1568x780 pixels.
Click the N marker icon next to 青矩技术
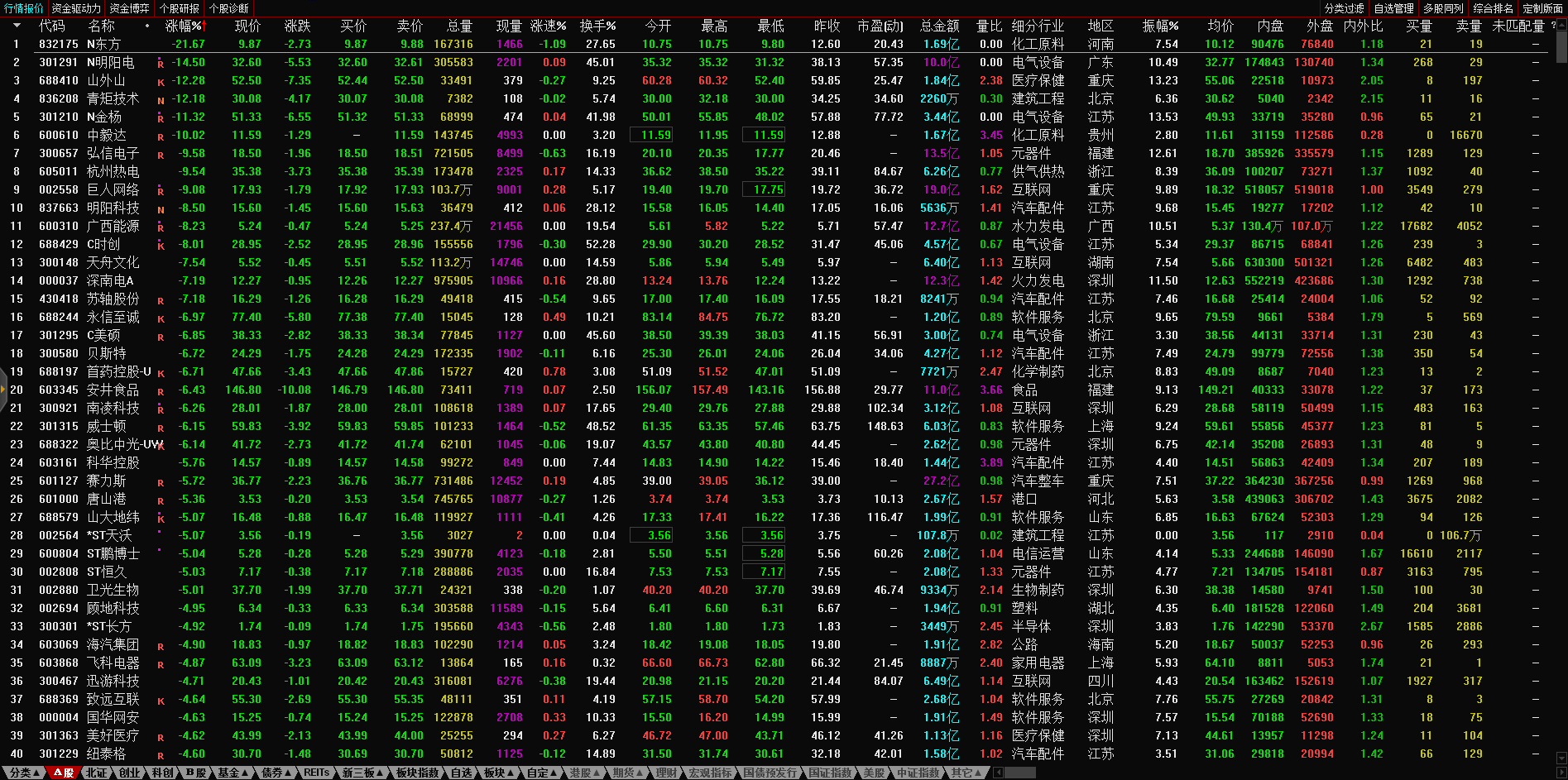[x=161, y=100]
